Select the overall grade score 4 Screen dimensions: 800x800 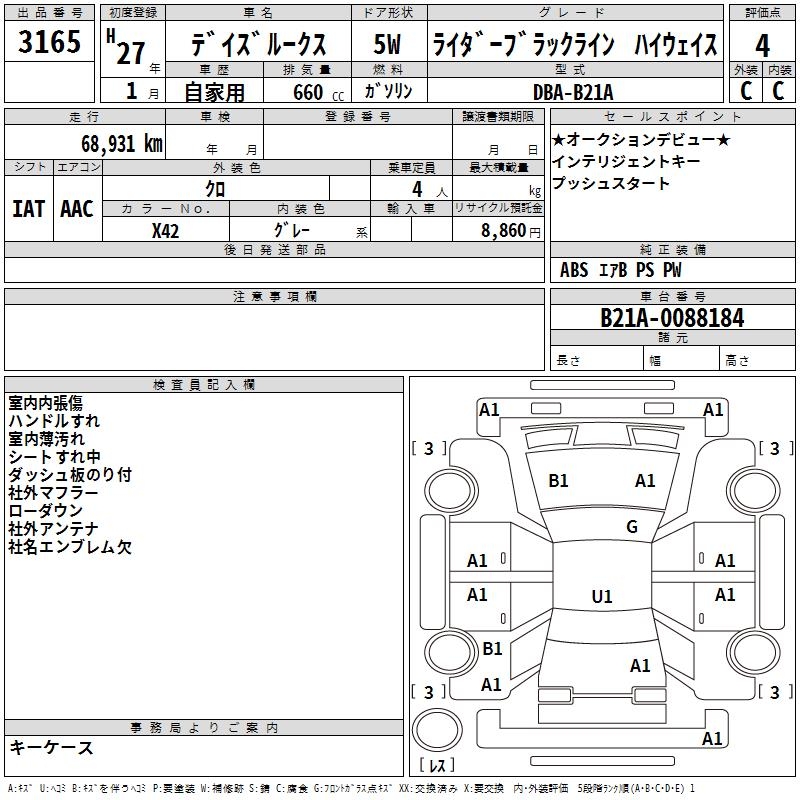point(762,46)
